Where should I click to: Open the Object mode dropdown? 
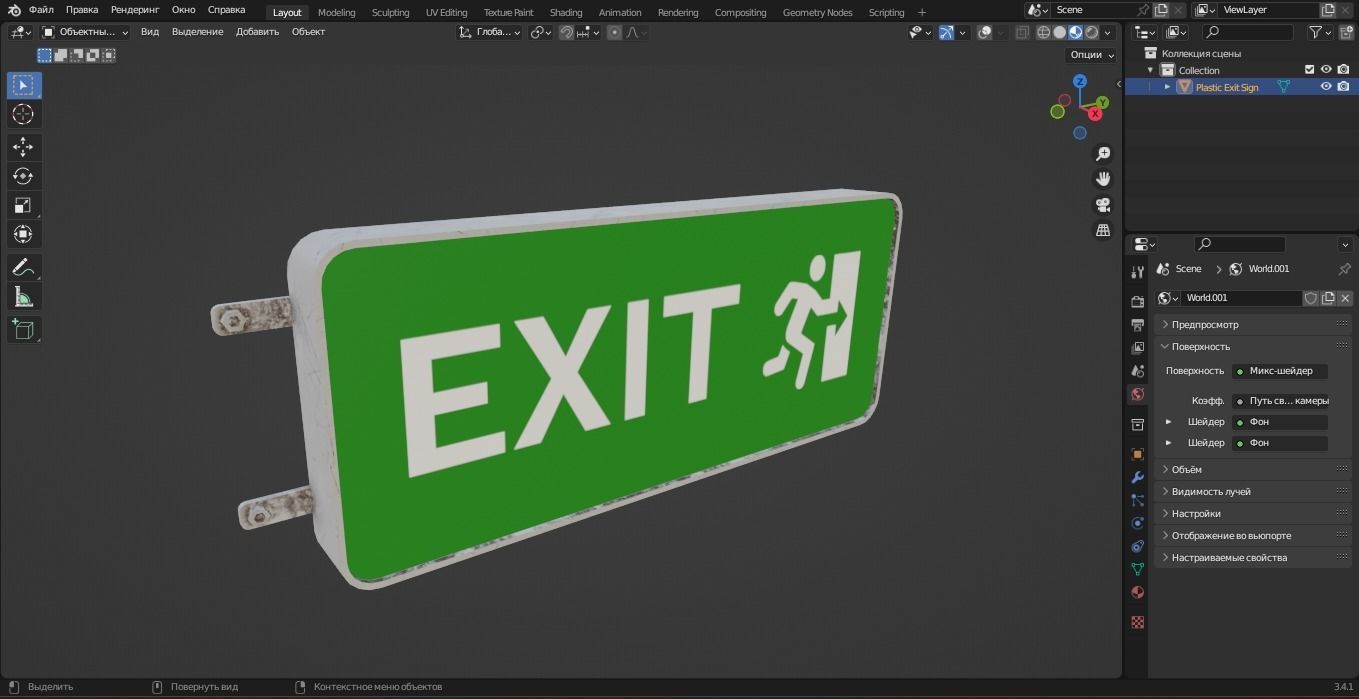click(84, 32)
